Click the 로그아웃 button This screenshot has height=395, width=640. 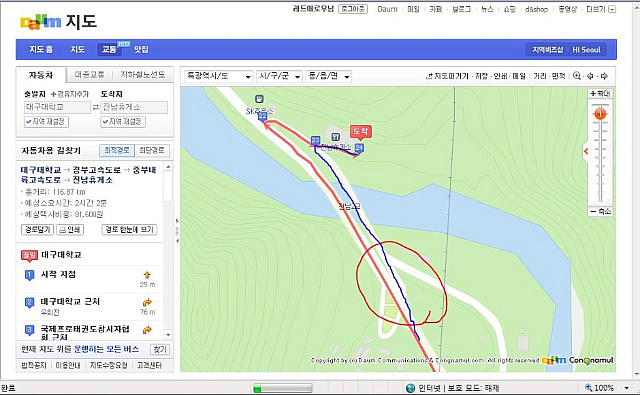pos(353,9)
